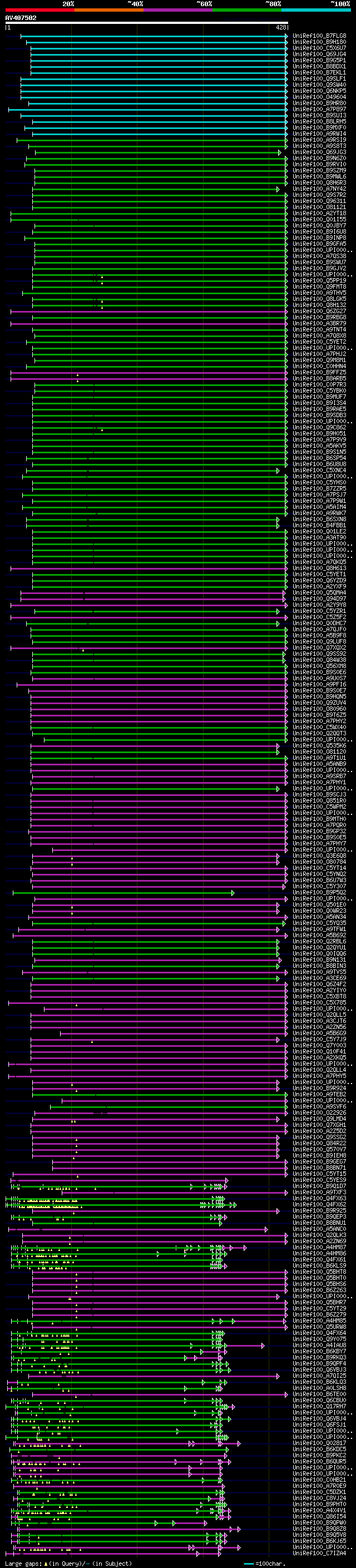The width and height of the screenshot is (356, 1568).
Task: Select hit UniRef100_Q0JBY7
Action: click(x=319, y=225)
